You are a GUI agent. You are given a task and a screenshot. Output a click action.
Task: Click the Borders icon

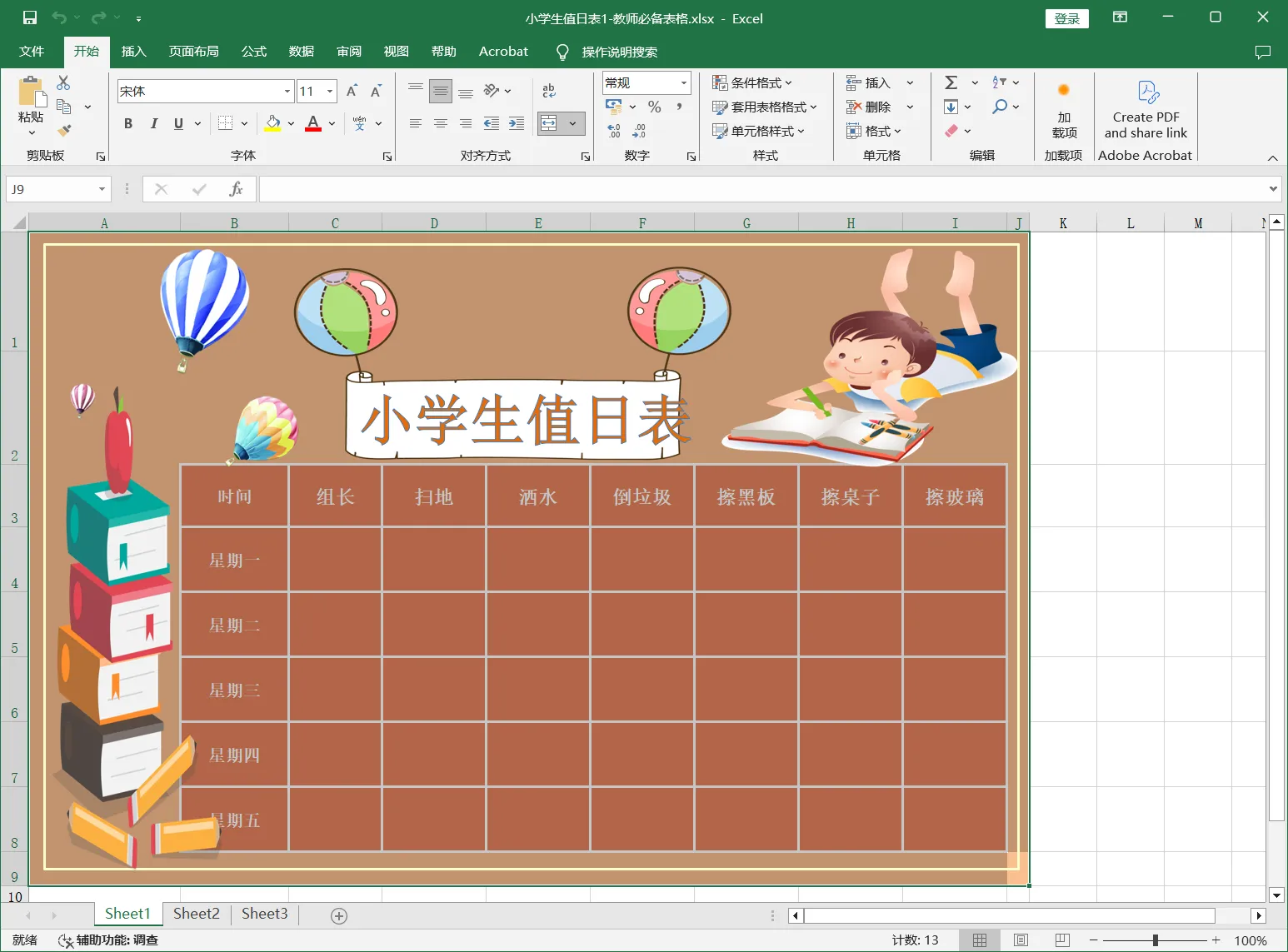coord(225,123)
